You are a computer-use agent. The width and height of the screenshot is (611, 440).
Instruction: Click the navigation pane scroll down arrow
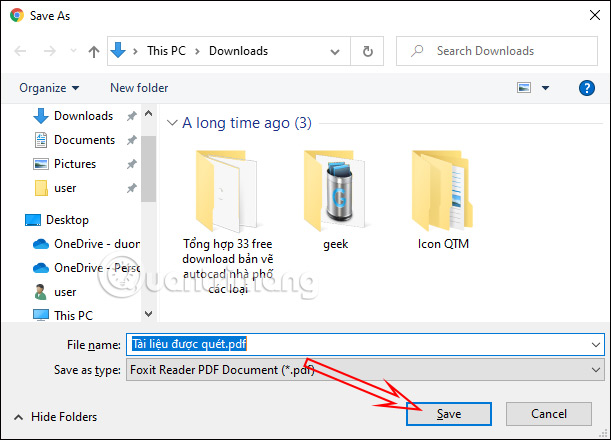(148, 314)
